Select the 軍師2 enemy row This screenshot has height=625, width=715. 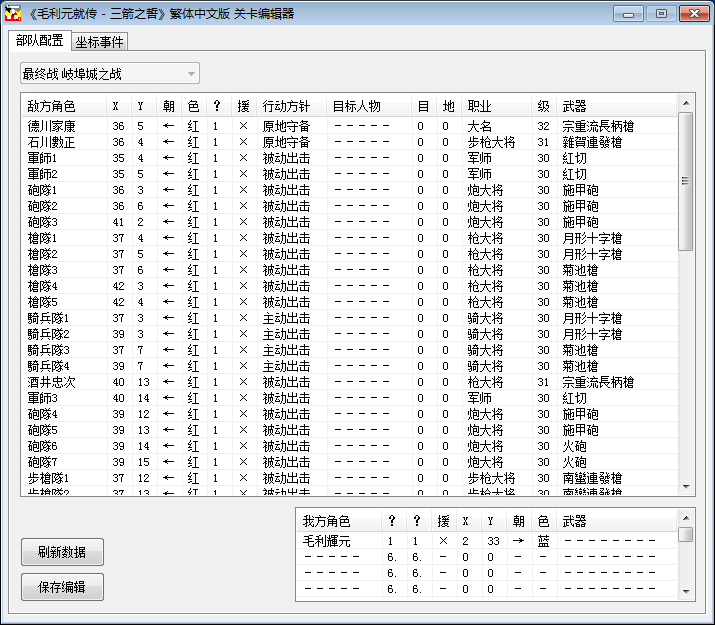pos(349,174)
